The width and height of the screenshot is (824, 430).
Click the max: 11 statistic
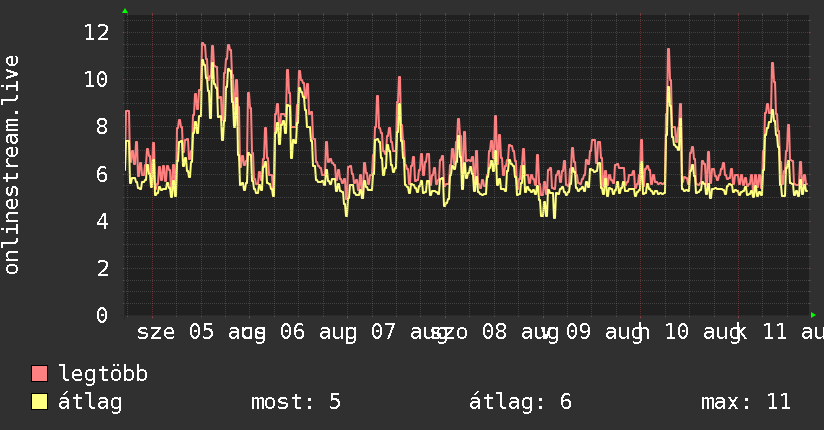(746, 402)
